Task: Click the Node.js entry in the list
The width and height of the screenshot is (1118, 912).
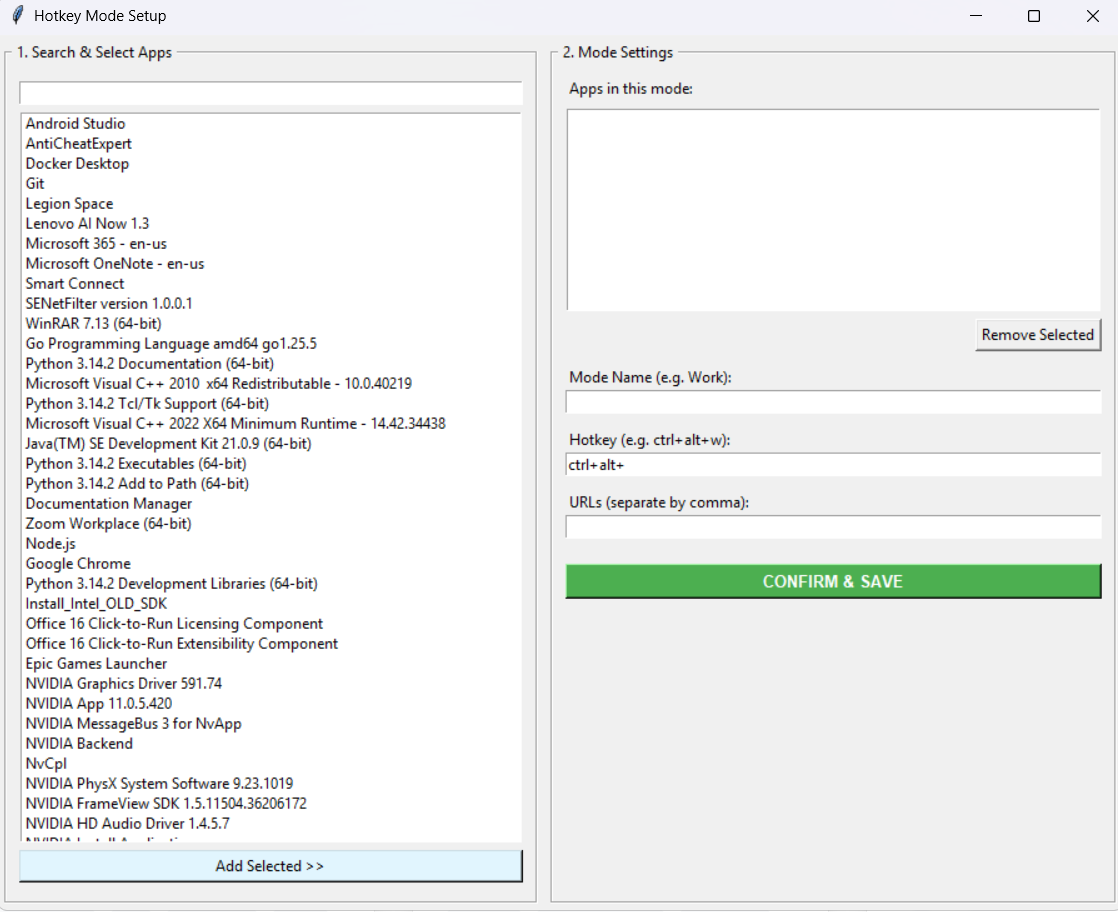Action: click(51, 543)
